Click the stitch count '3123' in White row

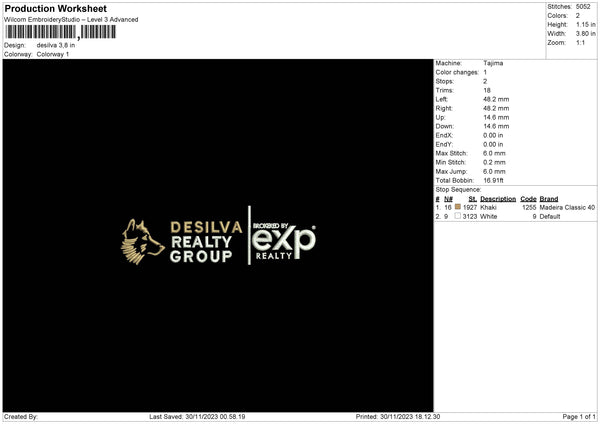tap(470, 217)
